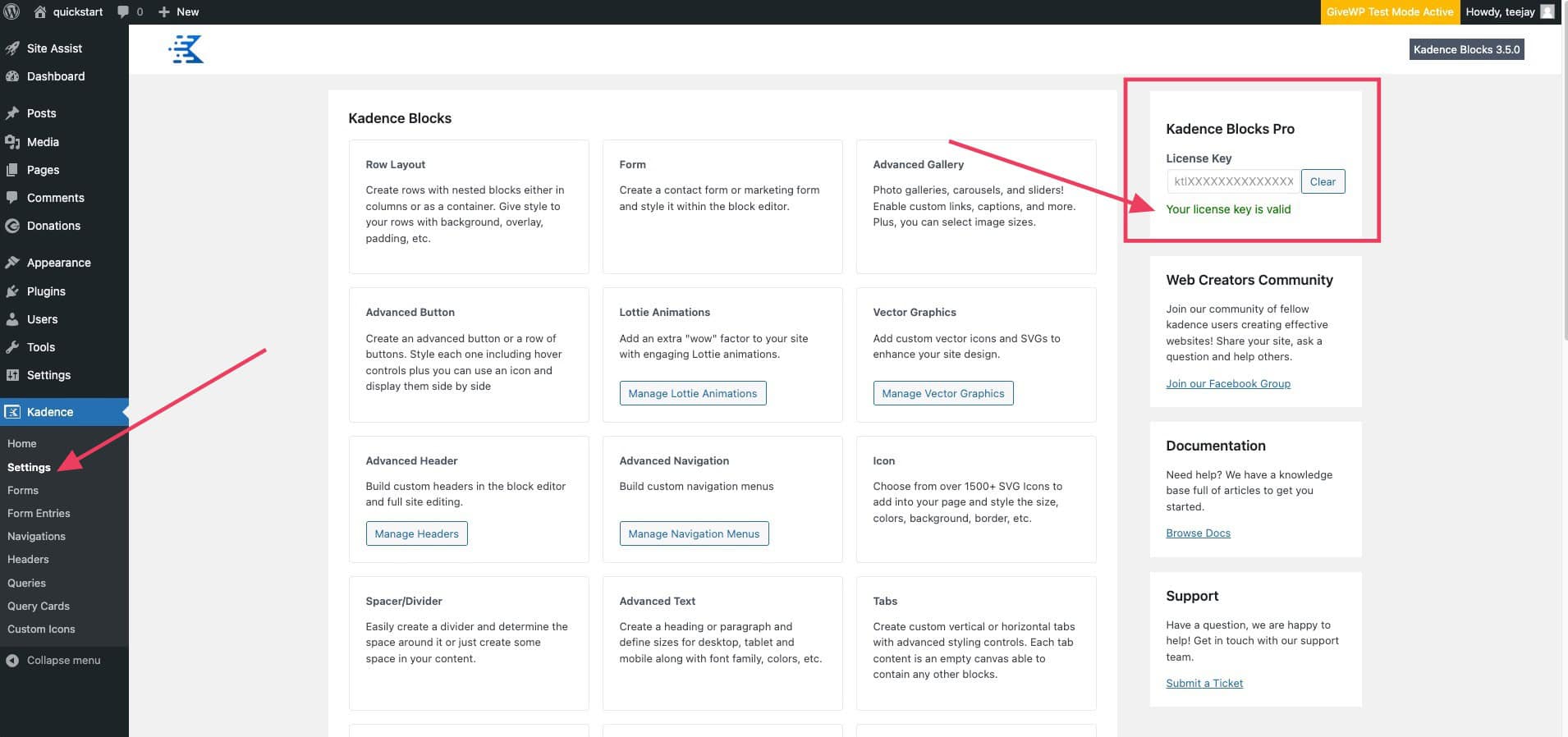Click the Manage Lottie Animations button

click(692, 393)
